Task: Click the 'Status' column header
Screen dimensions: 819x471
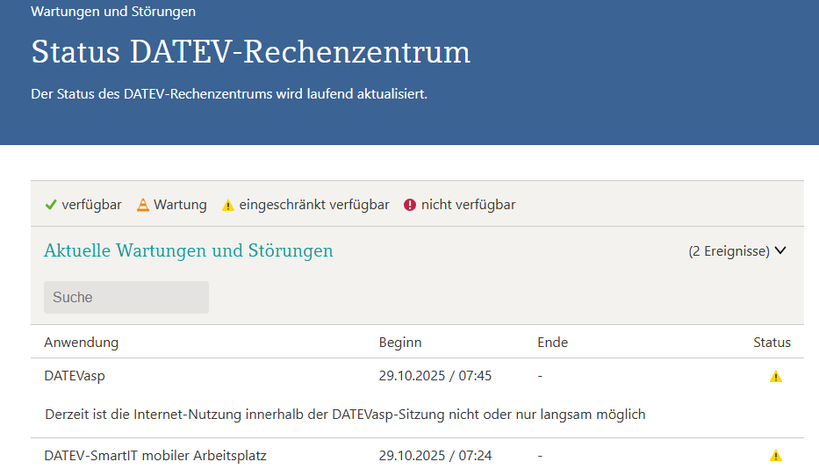Action: (x=771, y=342)
